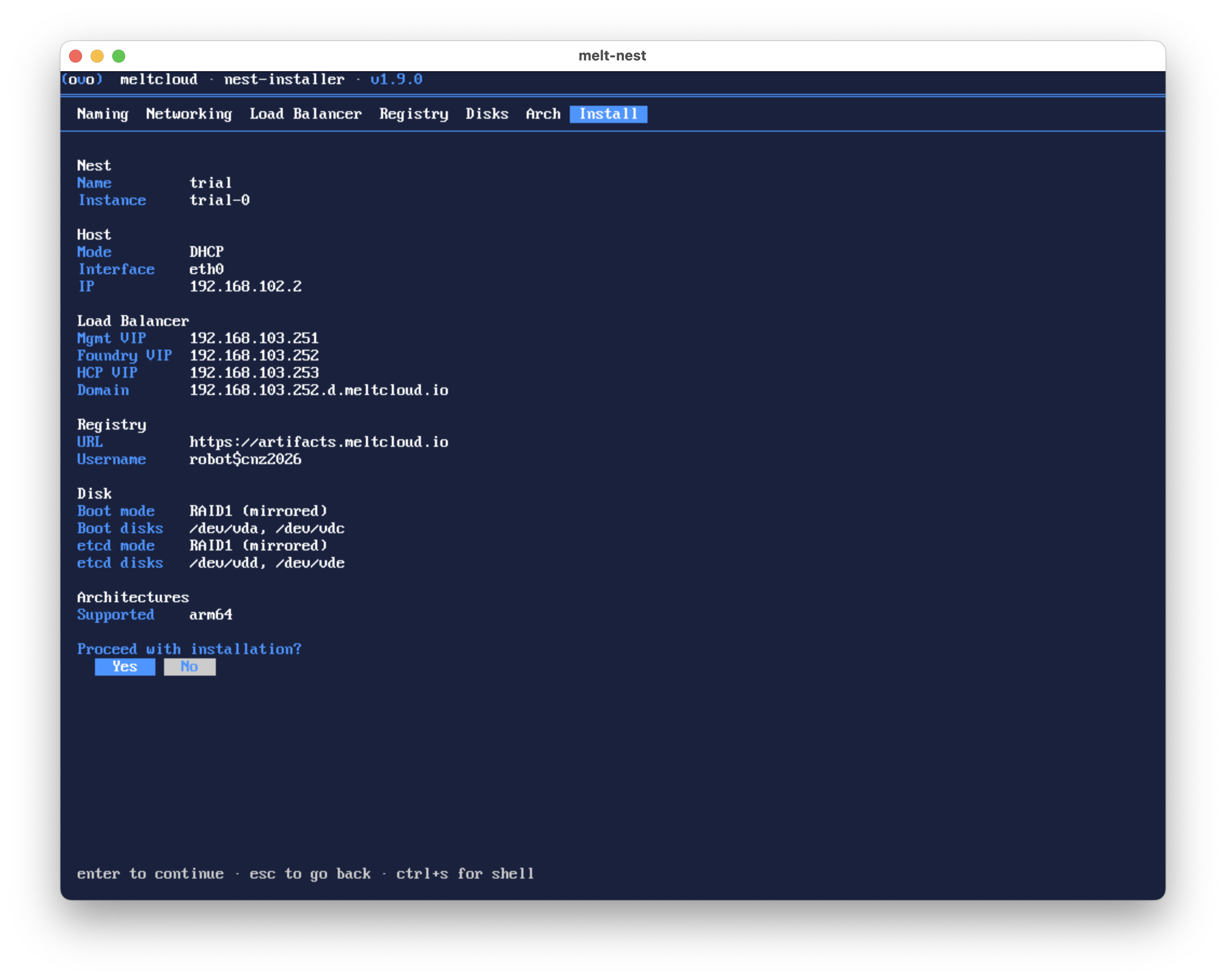
Task: Click the 'ctrl+s for shell' hint
Action: (x=465, y=874)
